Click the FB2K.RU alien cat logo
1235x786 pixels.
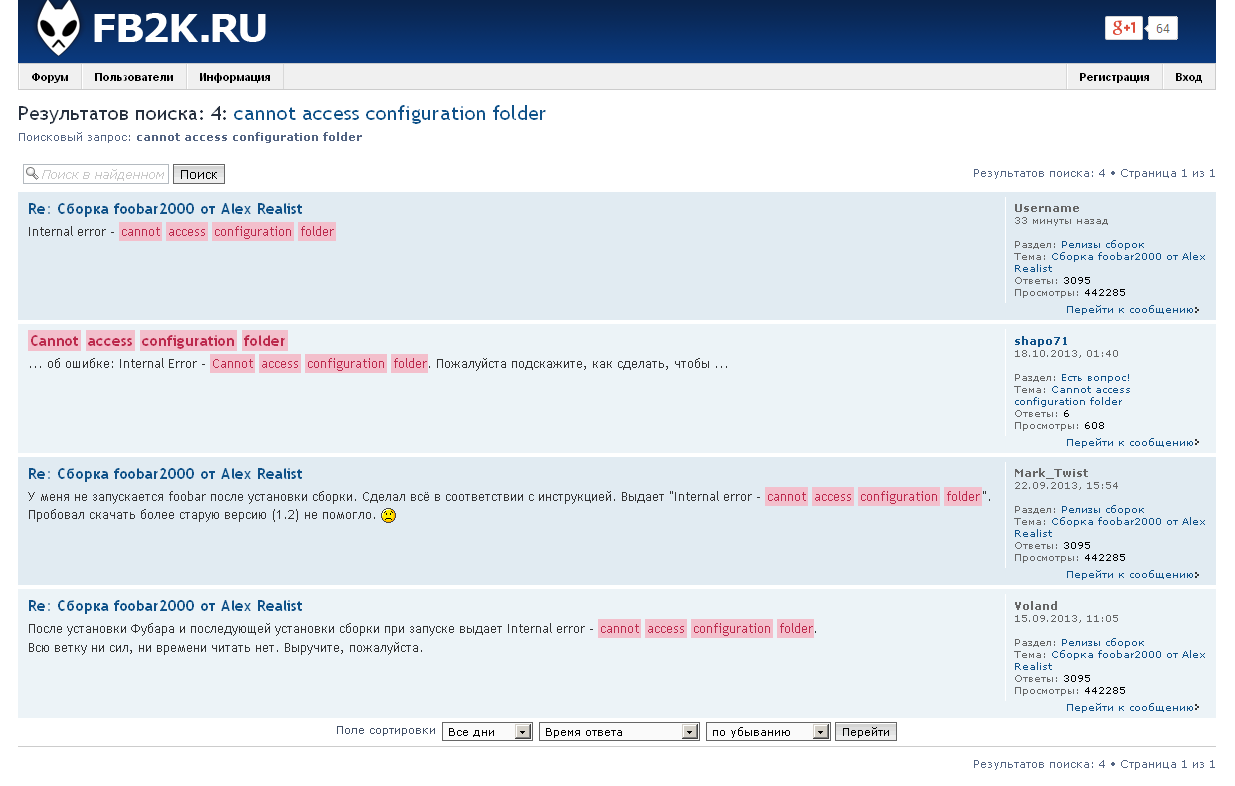[57, 28]
